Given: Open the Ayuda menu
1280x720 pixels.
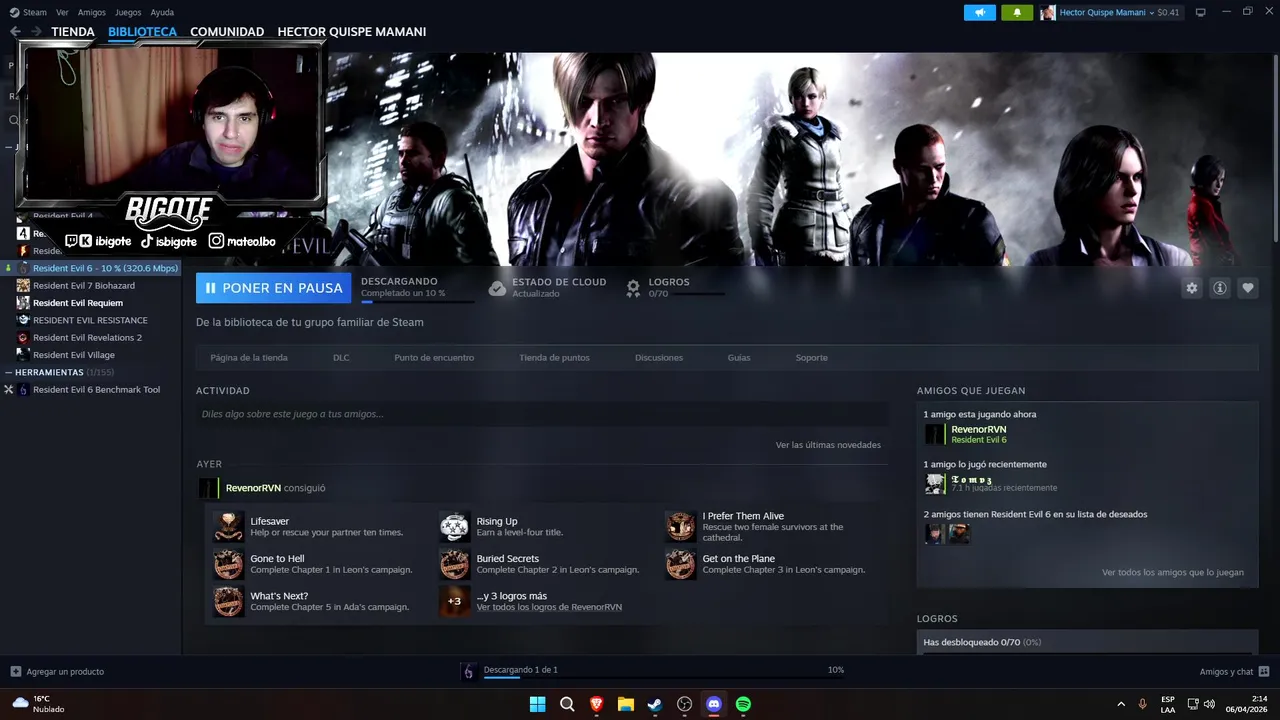Looking at the screenshot, I should [162, 12].
